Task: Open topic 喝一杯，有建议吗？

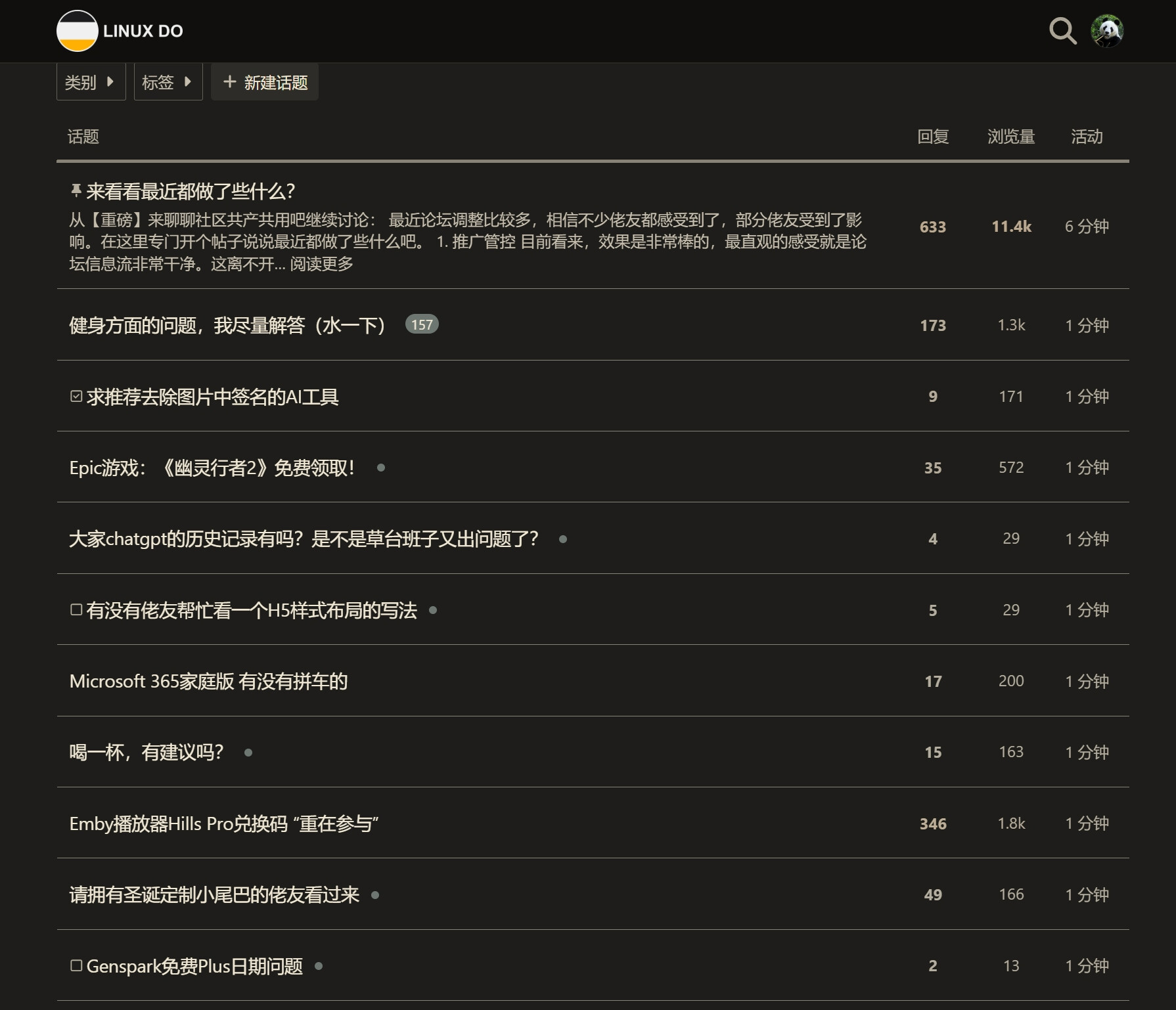Action: point(147,753)
